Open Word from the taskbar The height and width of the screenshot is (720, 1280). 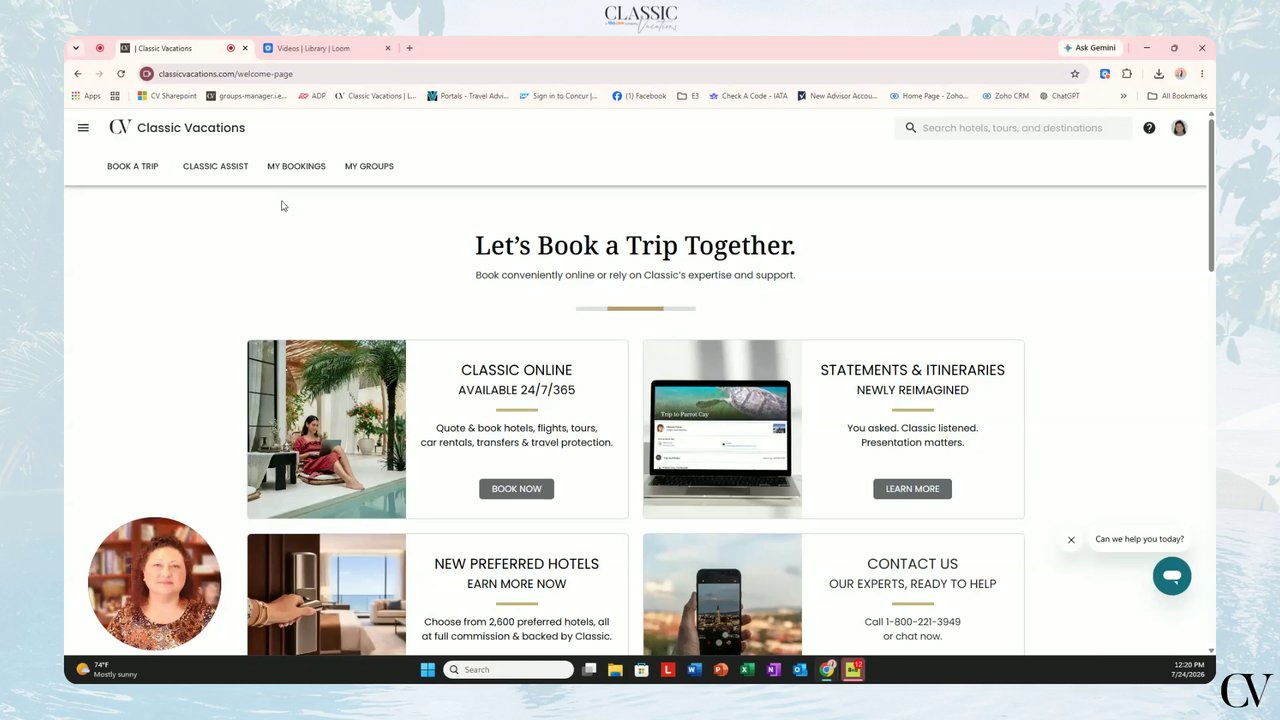tap(694, 670)
